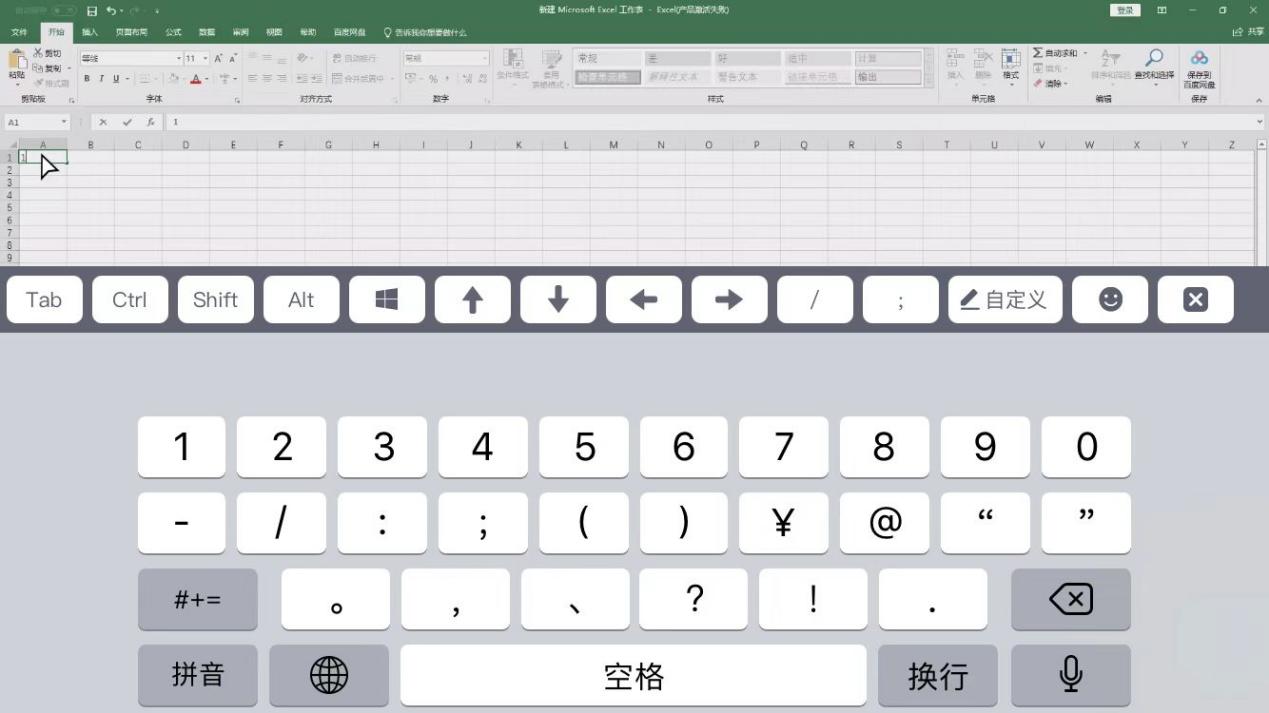1269x713 pixels.
Task: Switch the keyboard to symbols with #+= key
Action: (198, 599)
